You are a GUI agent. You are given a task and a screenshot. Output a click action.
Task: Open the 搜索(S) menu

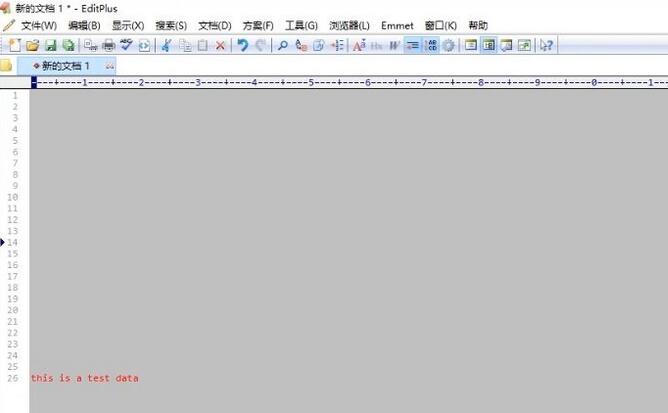coord(171,25)
